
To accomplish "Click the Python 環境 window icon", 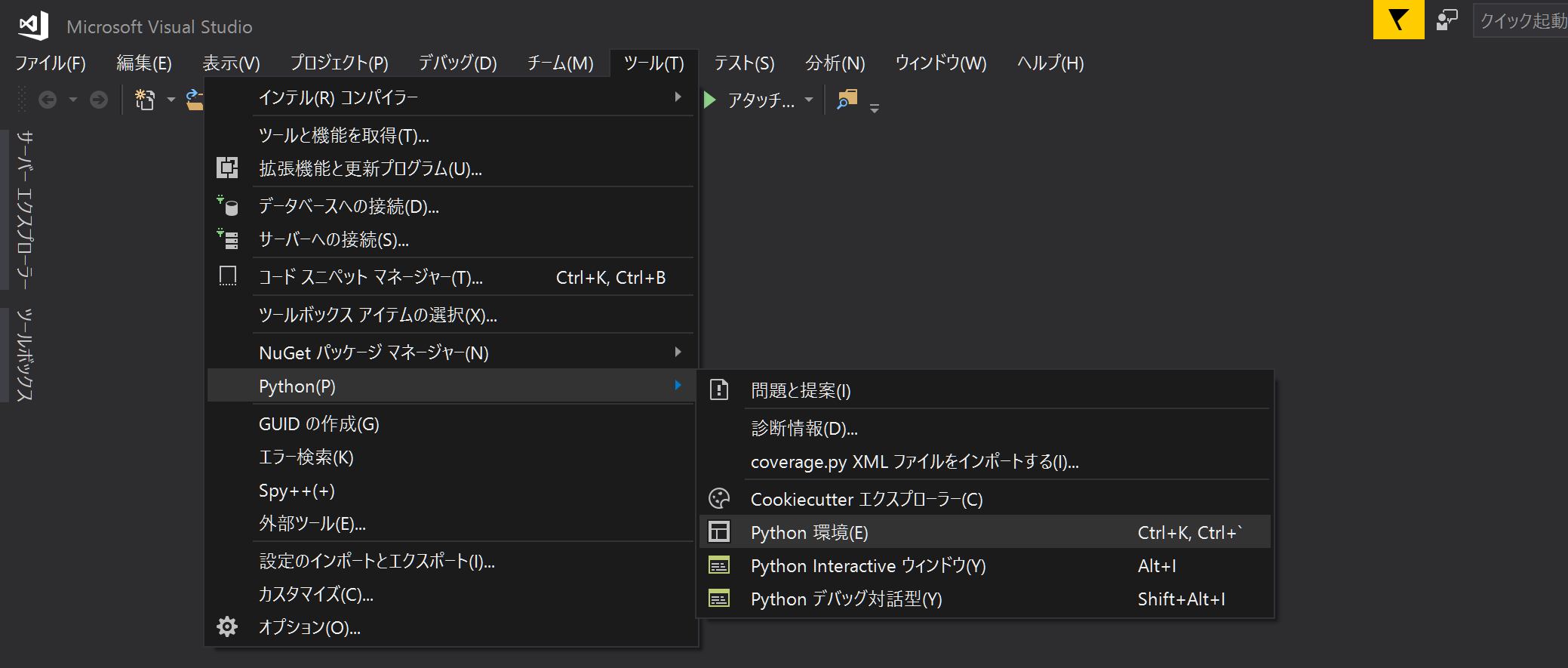I will pyautogui.click(x=719, y=531).
